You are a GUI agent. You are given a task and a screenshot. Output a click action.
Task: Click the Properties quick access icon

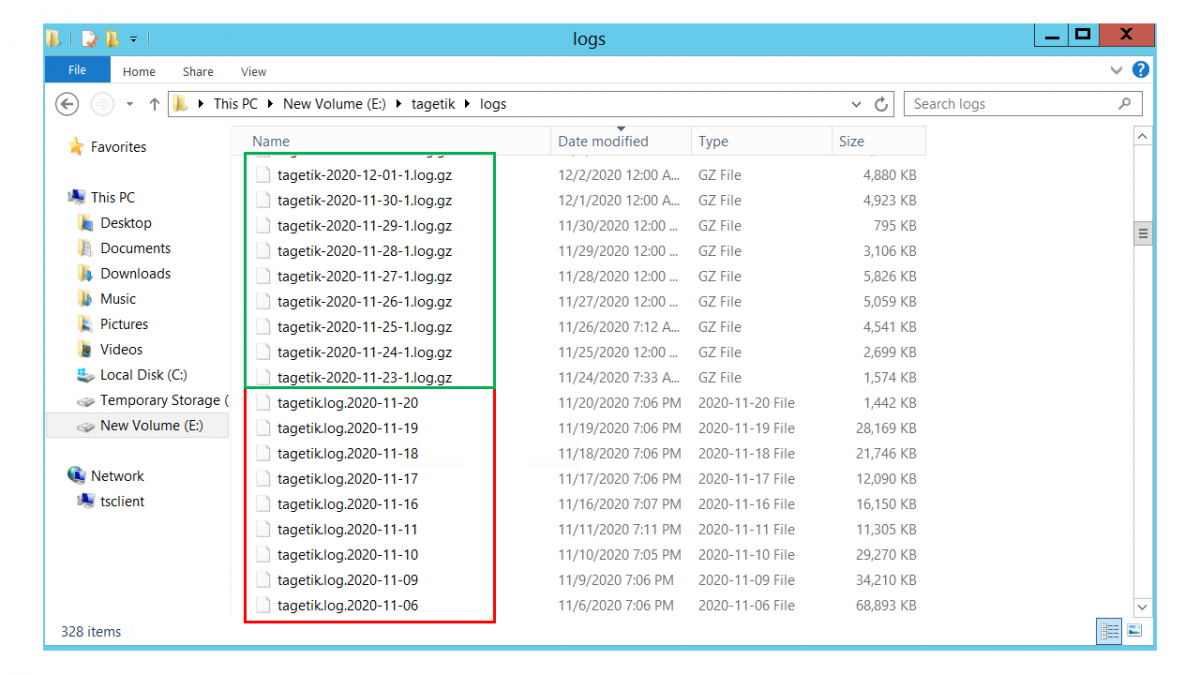click(90, 39)
